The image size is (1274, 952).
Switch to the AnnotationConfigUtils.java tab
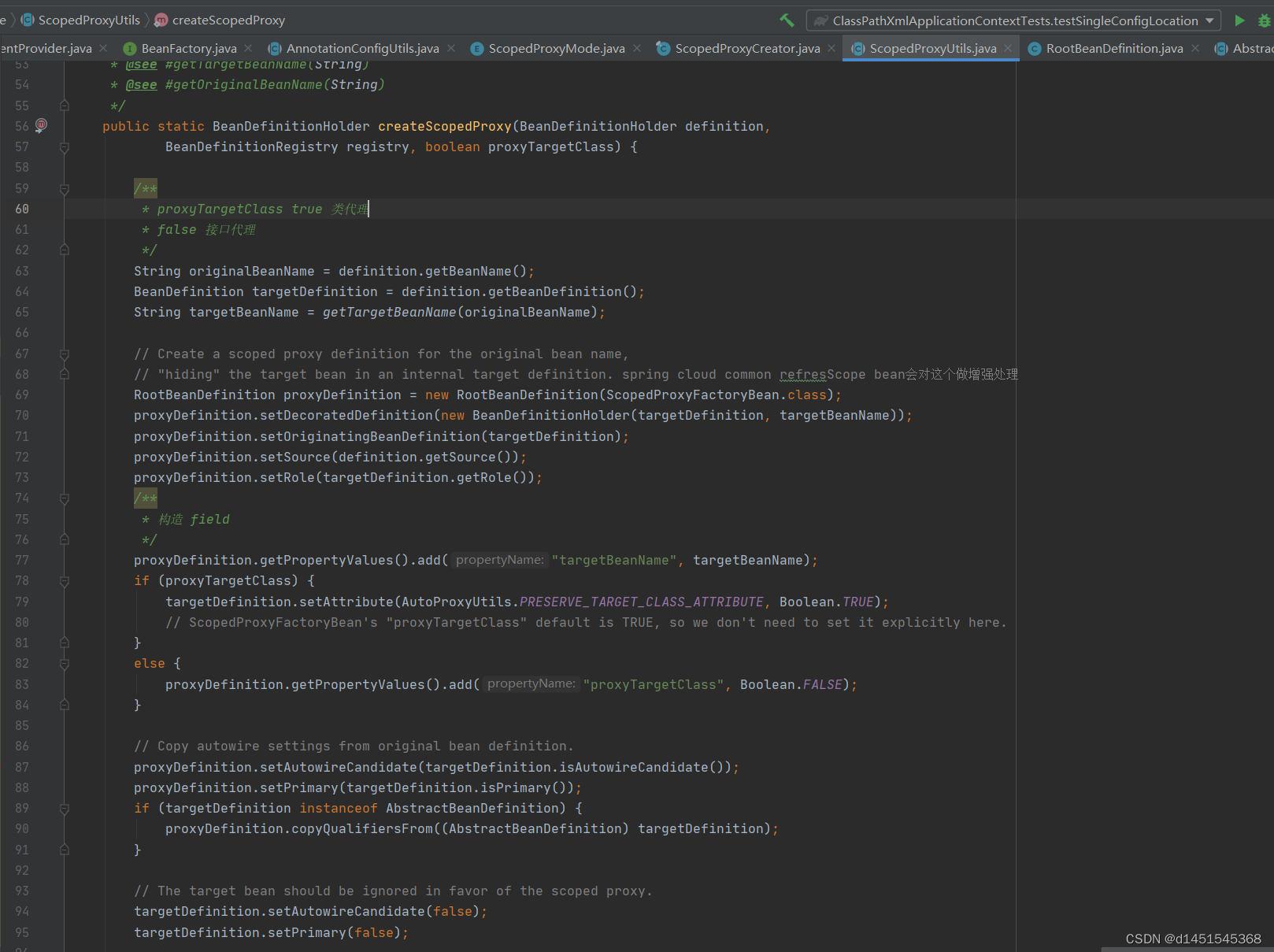point(362,49)
